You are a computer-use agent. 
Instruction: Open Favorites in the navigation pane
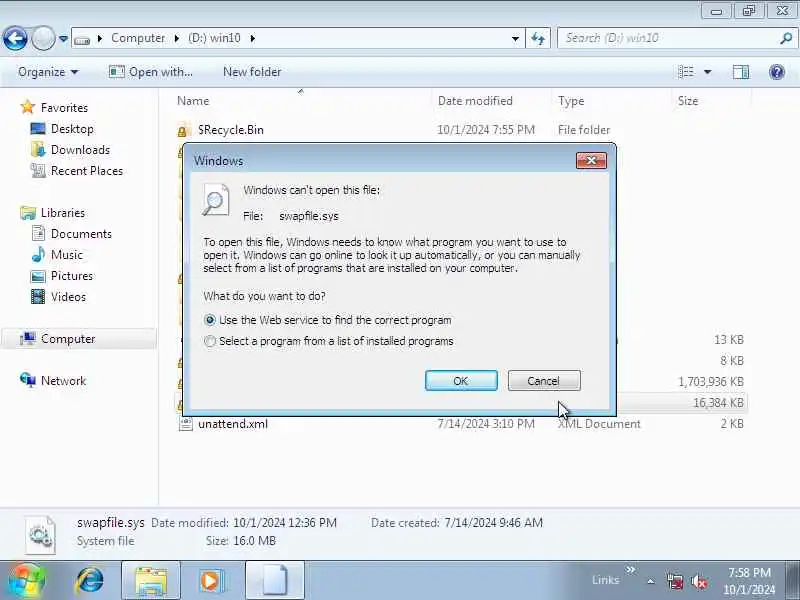[x=64, y=108]
